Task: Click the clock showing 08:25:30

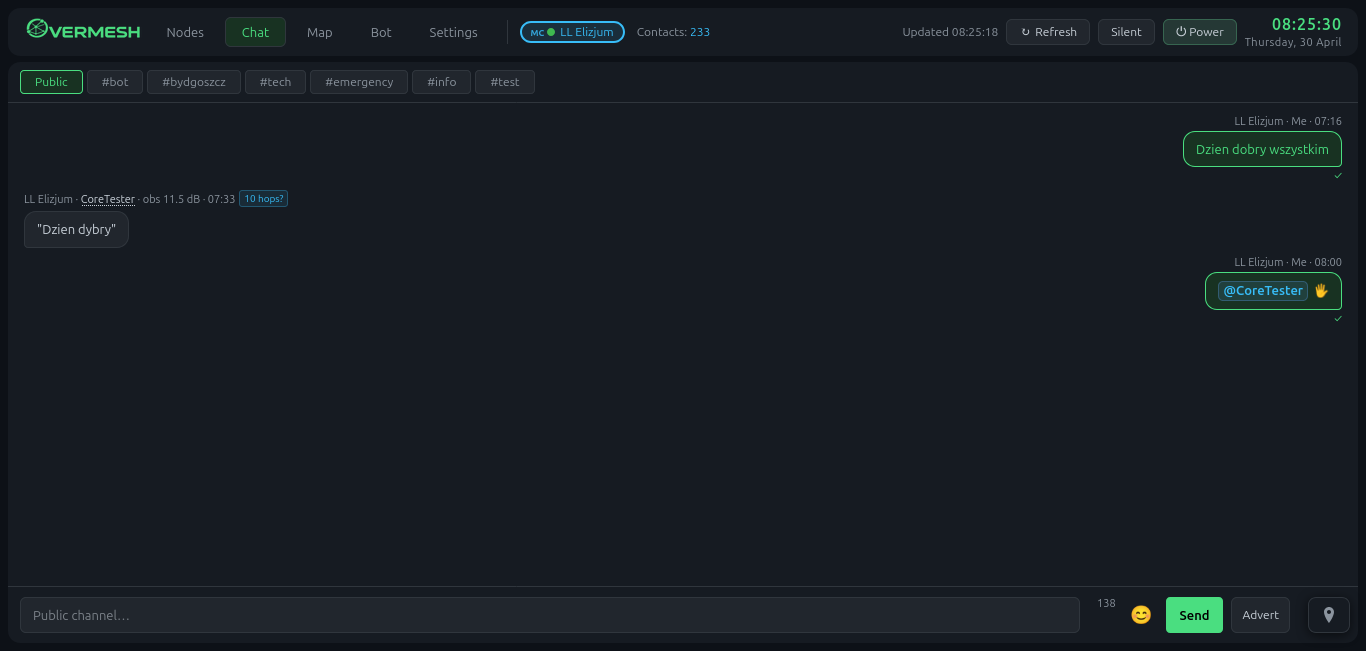Action: tap(1306, 24)
